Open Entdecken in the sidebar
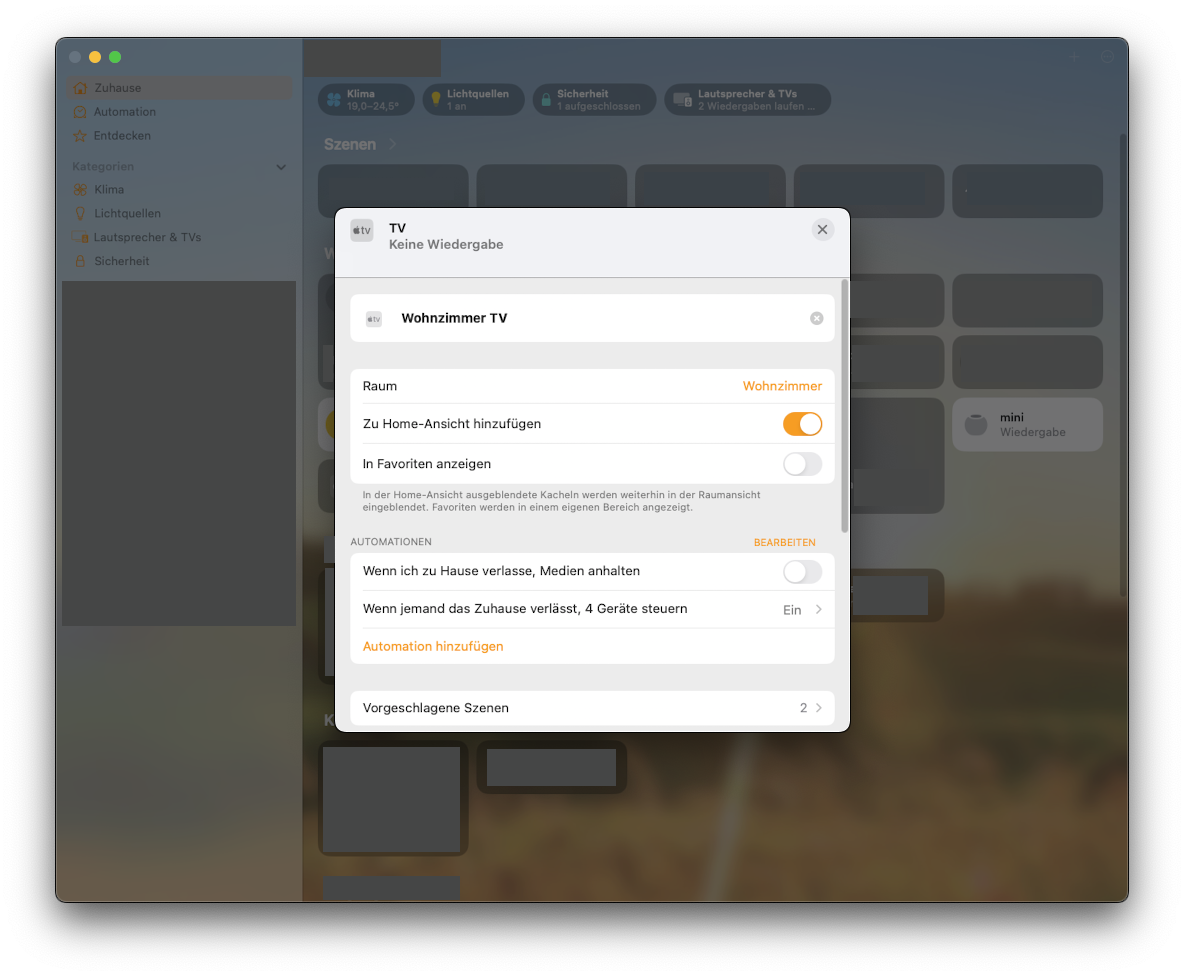Screen dimensions: 1184x976 click(180, 136)
